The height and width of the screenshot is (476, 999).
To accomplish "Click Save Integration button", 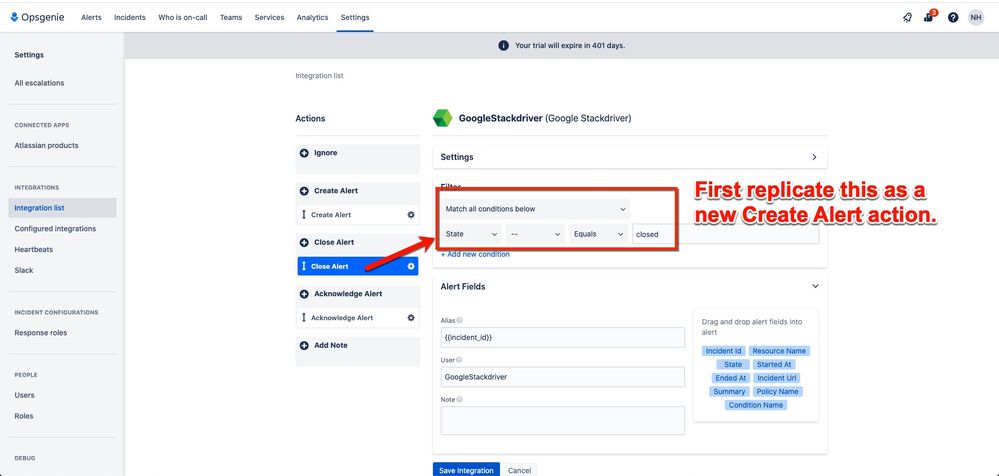I will [x=466, y=470].
